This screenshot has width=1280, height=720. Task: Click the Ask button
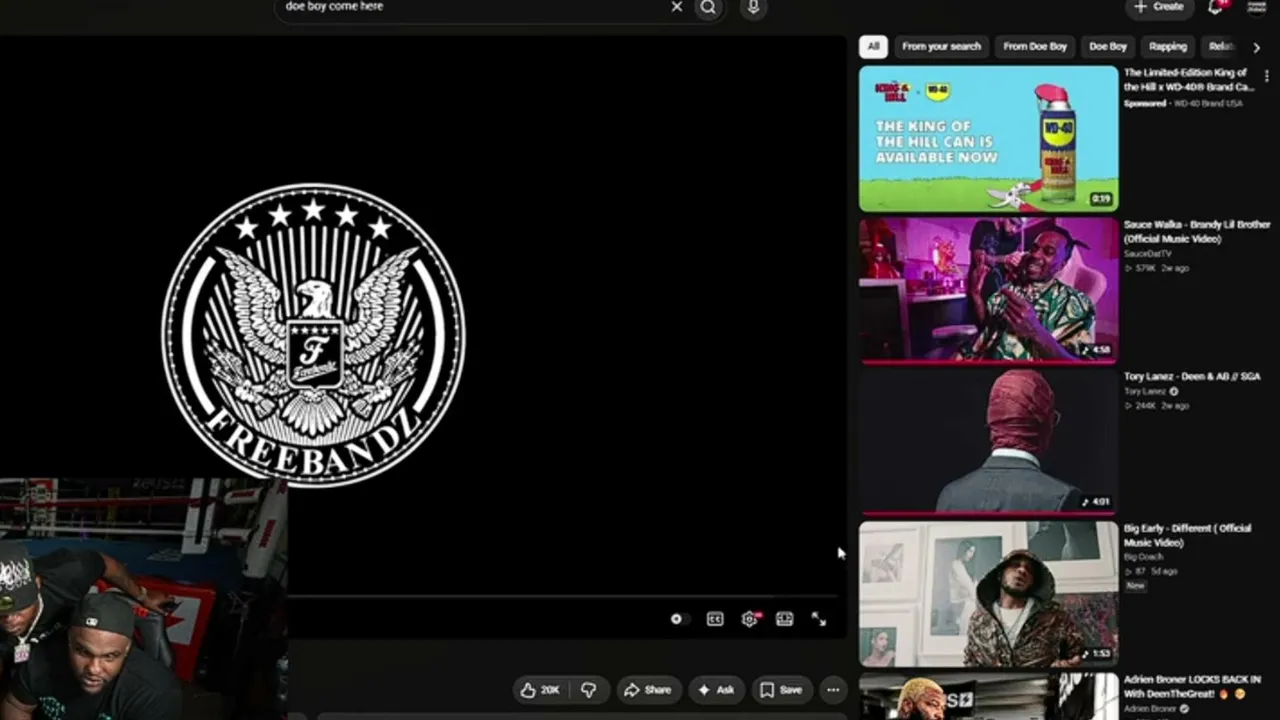[x=716, y=690]
